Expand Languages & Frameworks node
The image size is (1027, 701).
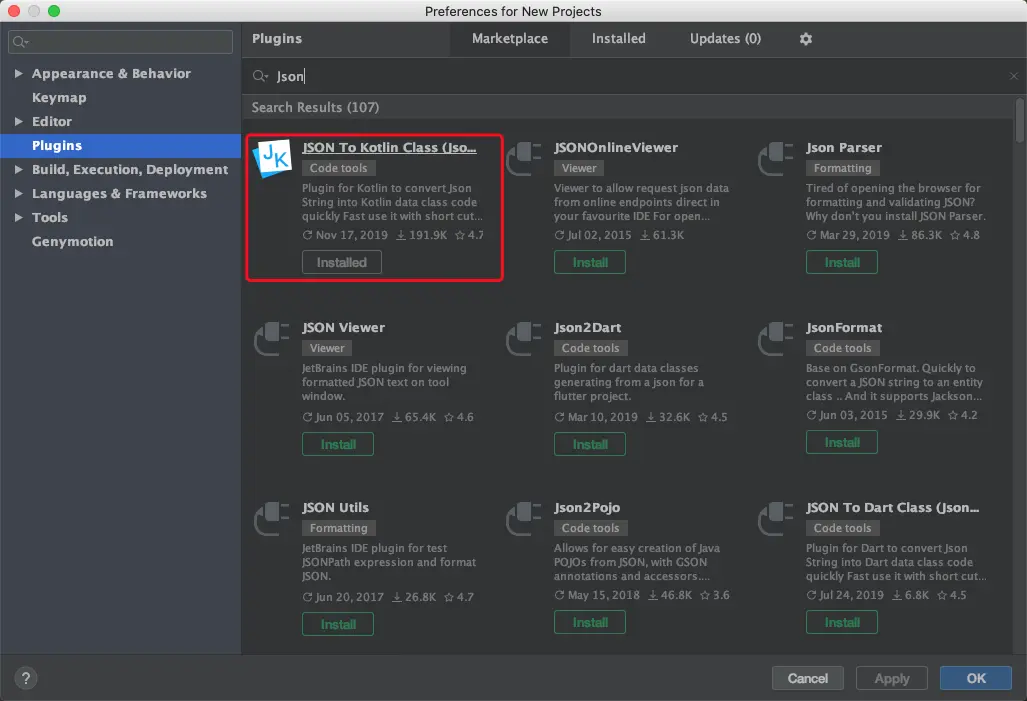point(18,193)
